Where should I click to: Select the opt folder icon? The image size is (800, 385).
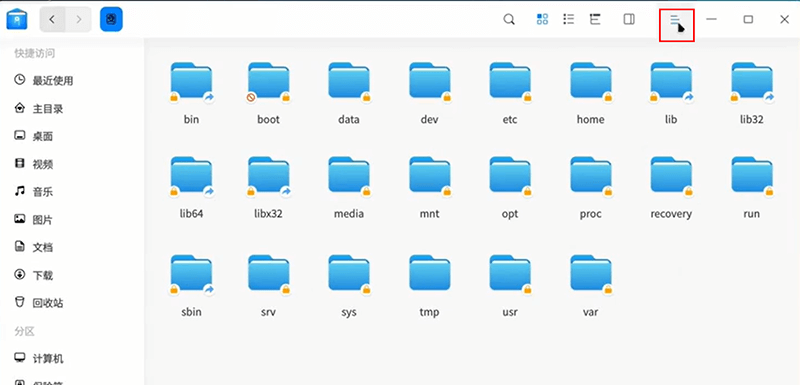[510, 176]
